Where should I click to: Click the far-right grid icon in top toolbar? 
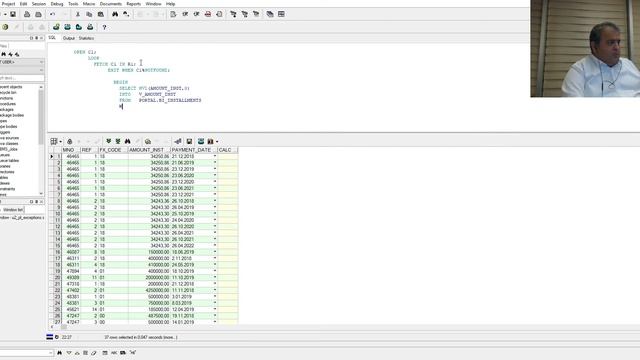coord(281,14)
